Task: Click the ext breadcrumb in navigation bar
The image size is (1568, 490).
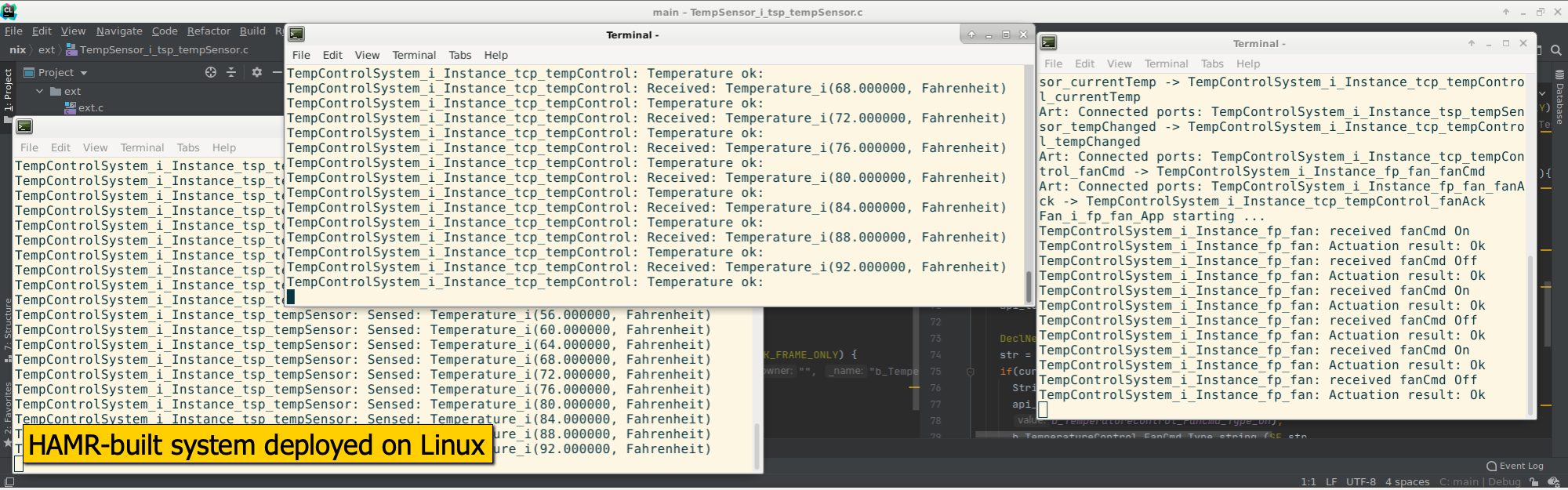Action: (47, 50)
